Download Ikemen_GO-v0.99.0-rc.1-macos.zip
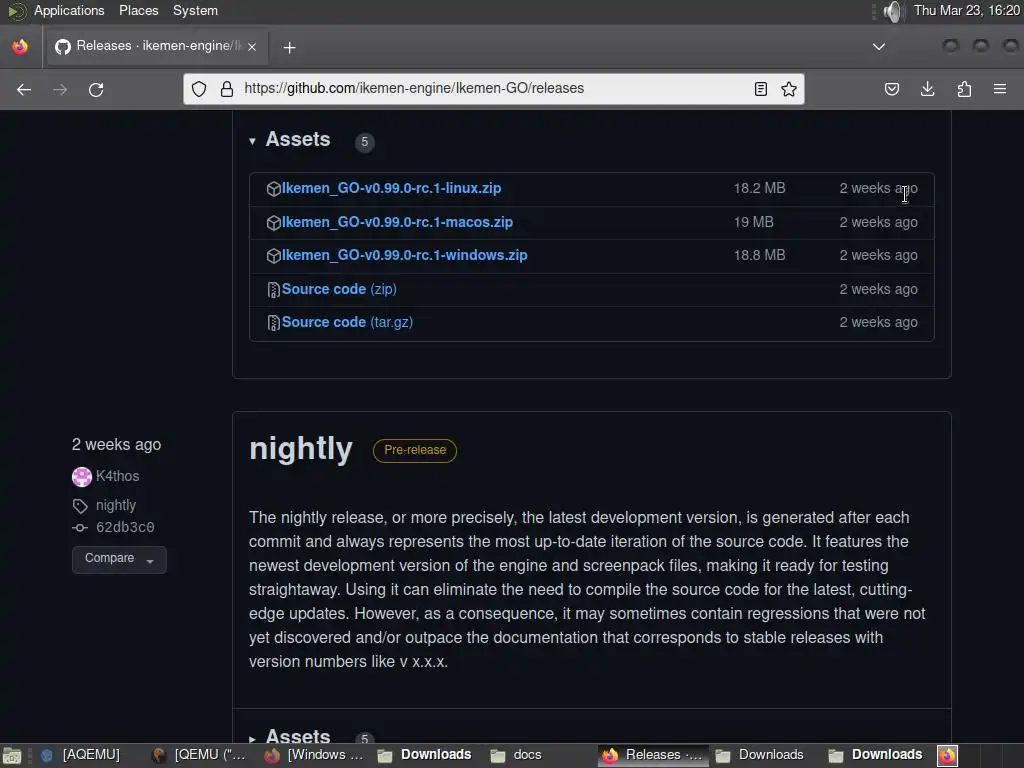 click(x=397, y=222)
